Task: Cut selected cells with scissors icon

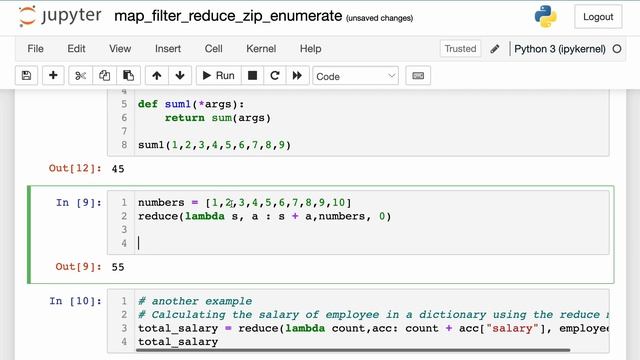Action: pos(80,76)
